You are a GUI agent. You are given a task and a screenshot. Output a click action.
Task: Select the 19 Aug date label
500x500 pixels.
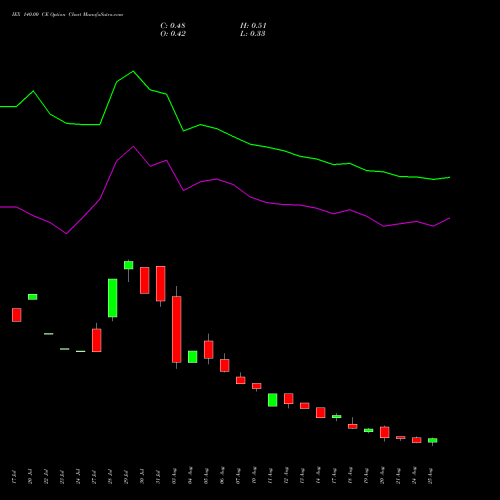[366, 476]
